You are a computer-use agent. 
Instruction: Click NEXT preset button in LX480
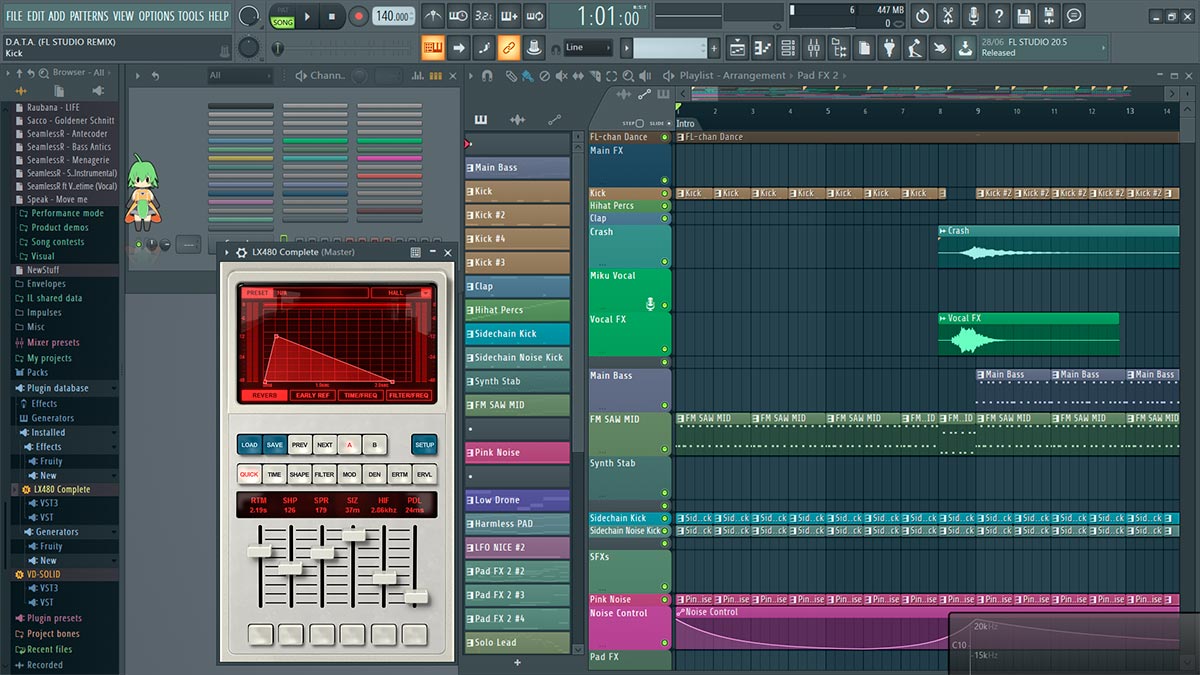325,445
